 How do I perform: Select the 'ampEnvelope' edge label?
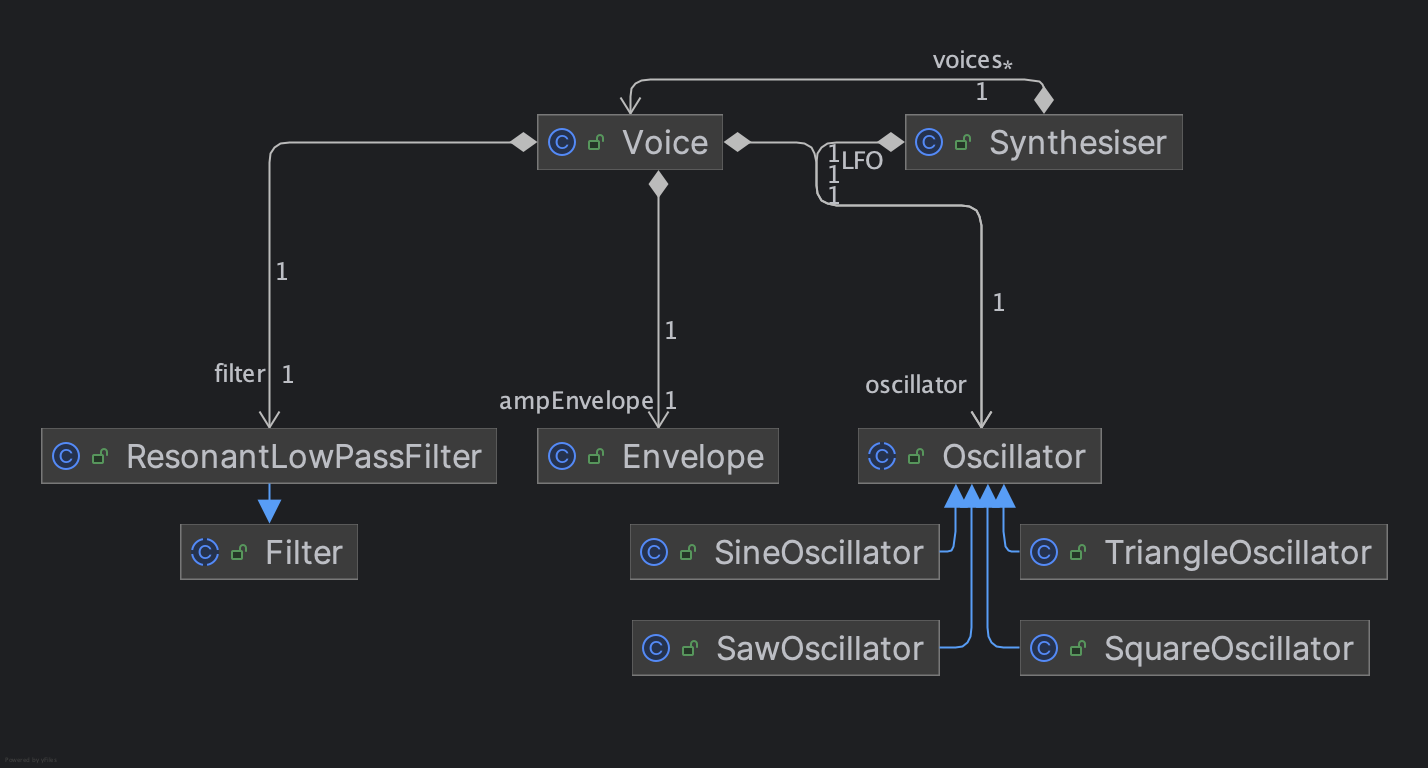(576, 401)
